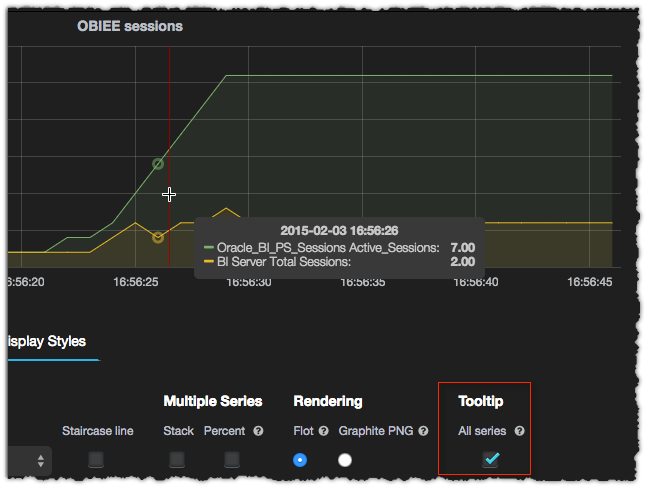Select the Graphite PNG radio button
Screen dimensions: 645x486
[345, 460]
